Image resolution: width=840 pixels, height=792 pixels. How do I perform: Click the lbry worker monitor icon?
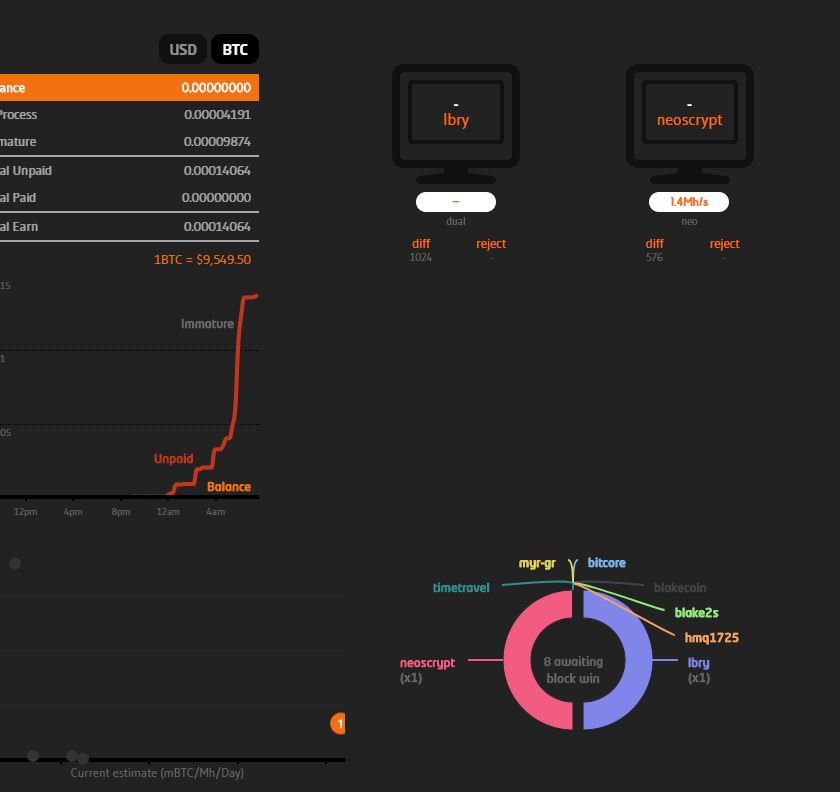pyautogui.click(x=455, y=115)
